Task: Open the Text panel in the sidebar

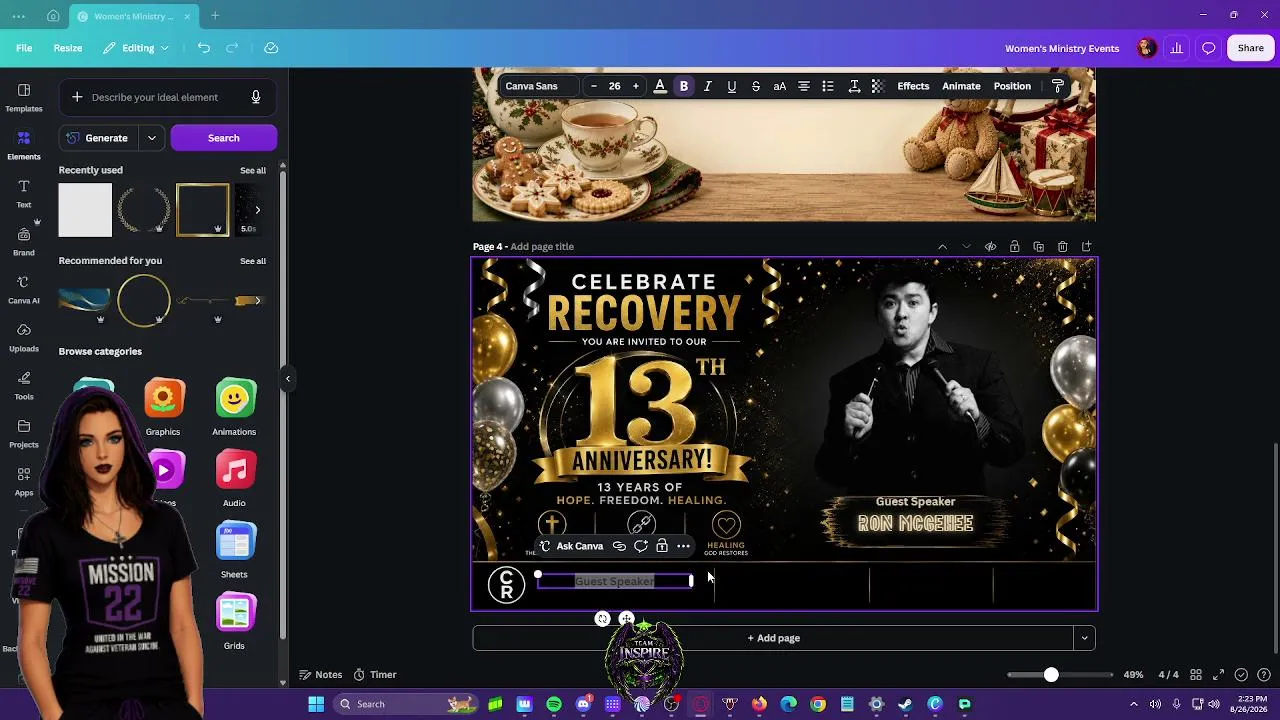Action: [24, 193]
